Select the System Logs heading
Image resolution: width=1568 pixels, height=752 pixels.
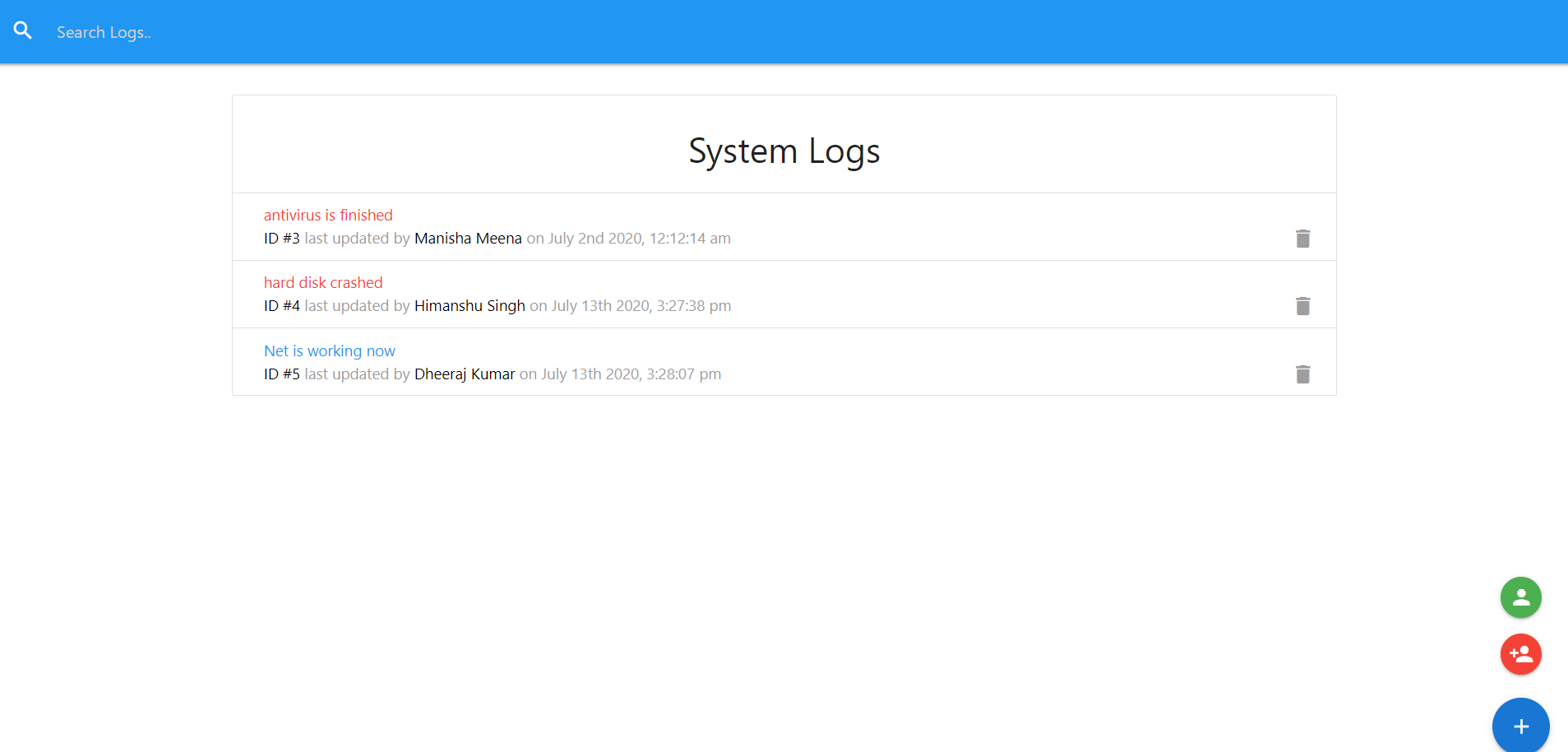point(783,151)
